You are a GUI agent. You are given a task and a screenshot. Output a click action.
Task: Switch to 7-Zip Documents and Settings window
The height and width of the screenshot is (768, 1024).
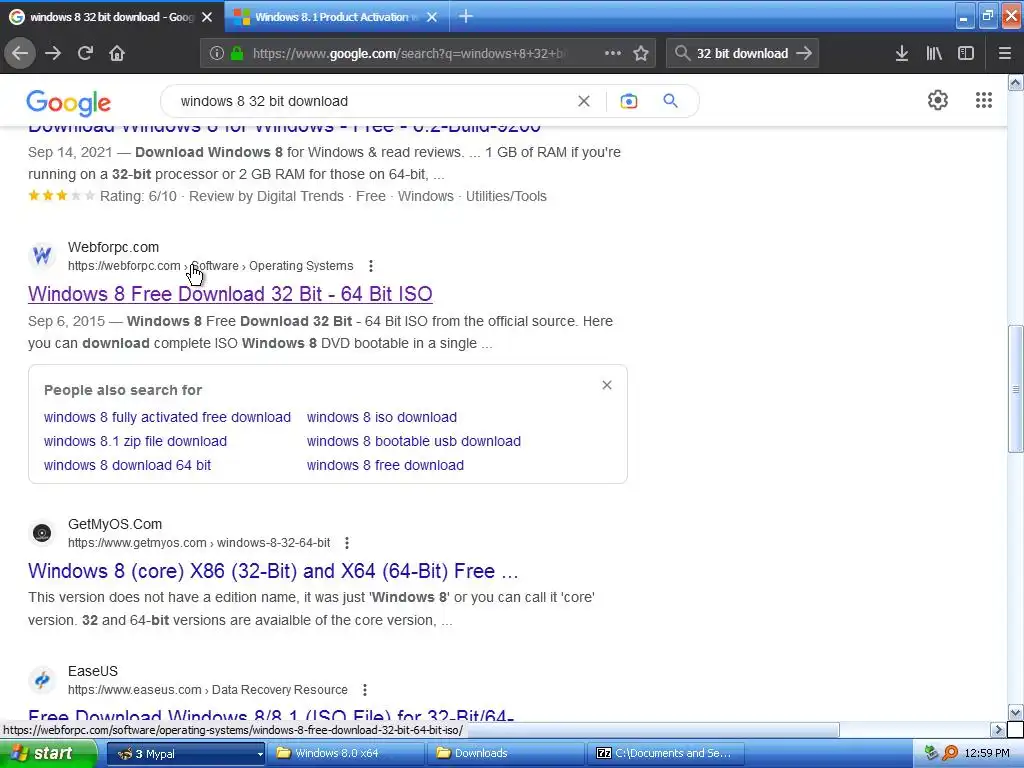click(665, 753)
